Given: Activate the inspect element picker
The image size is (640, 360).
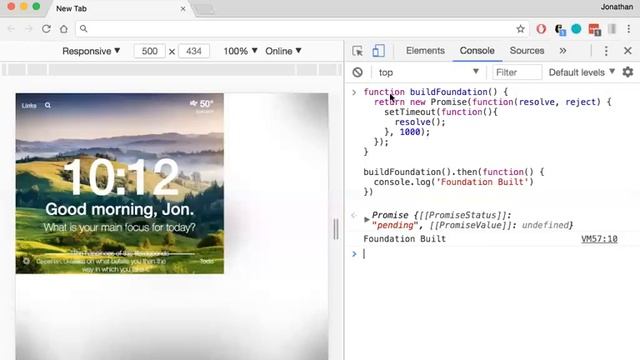Looking at the screenshot, I should pos(358,51).
